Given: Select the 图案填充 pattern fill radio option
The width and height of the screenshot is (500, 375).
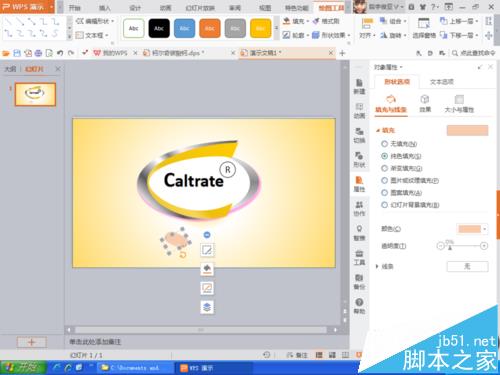Looking at the screenshot, I should point(384,193).
